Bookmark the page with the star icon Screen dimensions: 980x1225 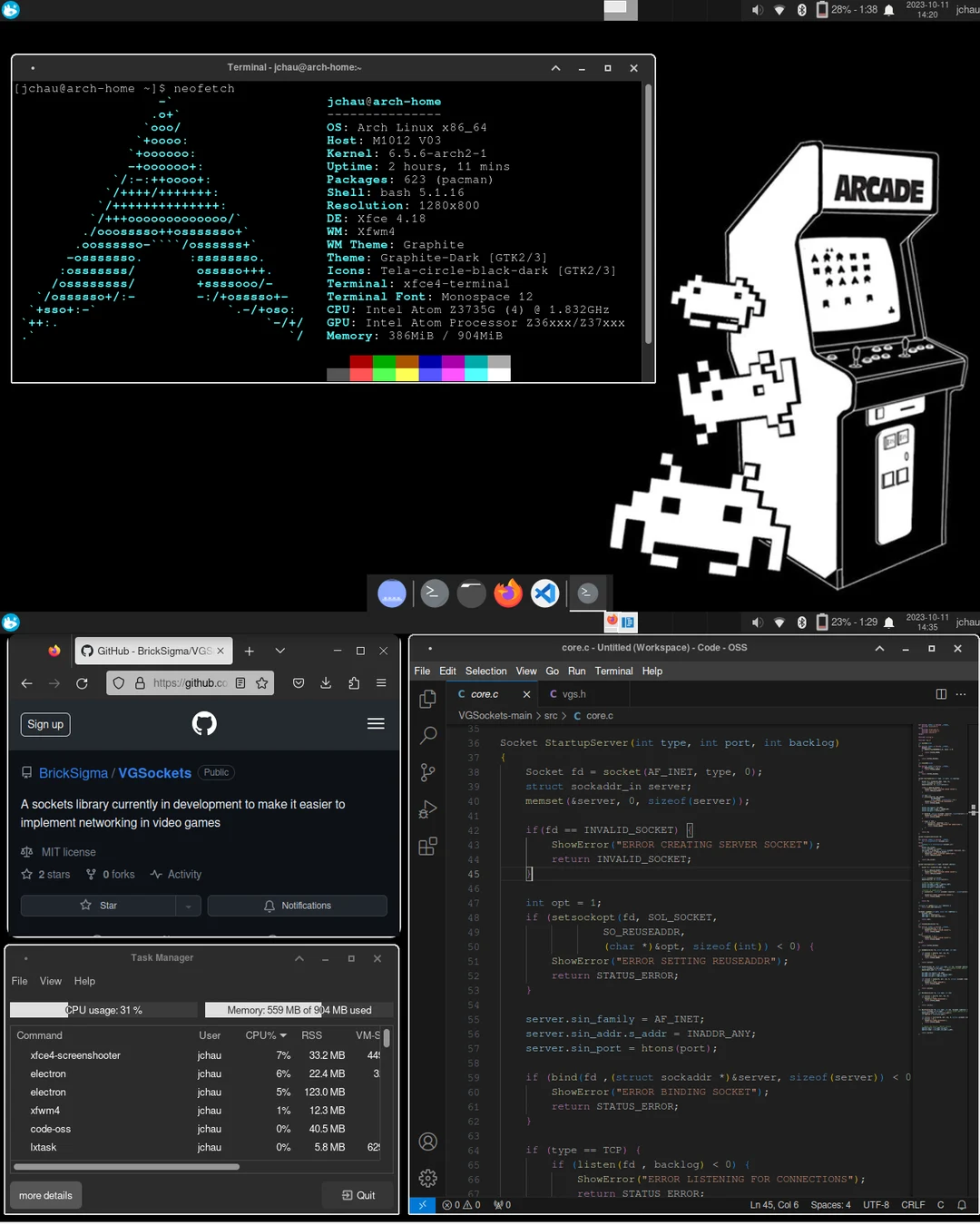tap(261, 682)
